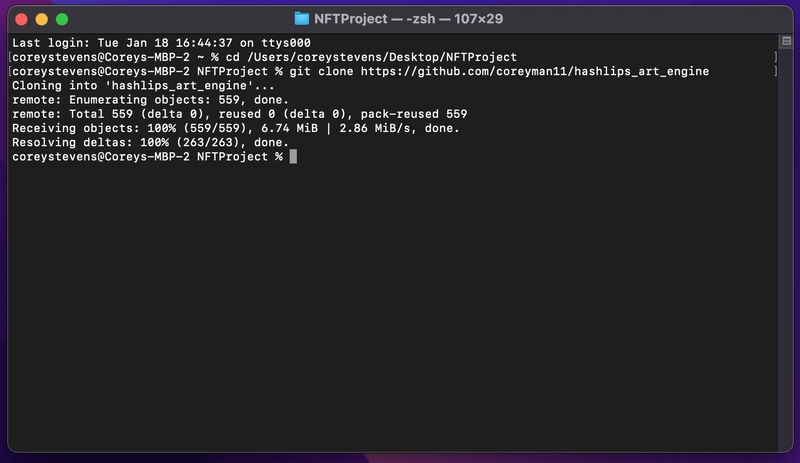Close the Terminal window with red button
Screen dimensions: 800x463
[x=21, y=19]
